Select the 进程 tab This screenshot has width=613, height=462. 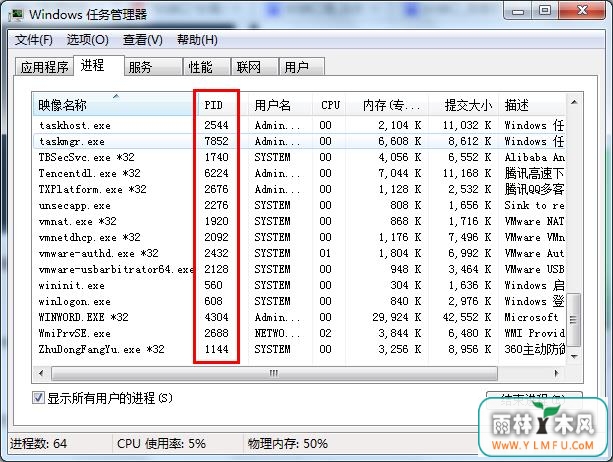[99, 65]
